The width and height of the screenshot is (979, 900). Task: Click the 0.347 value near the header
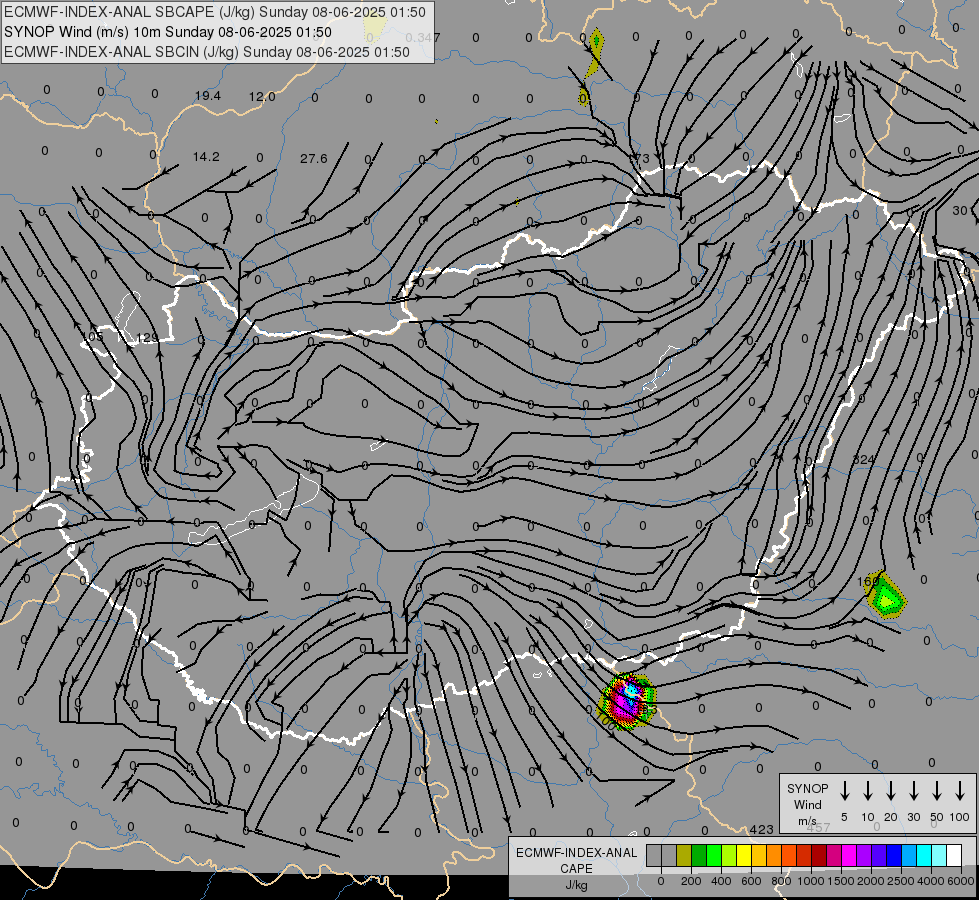coord(423,37)
